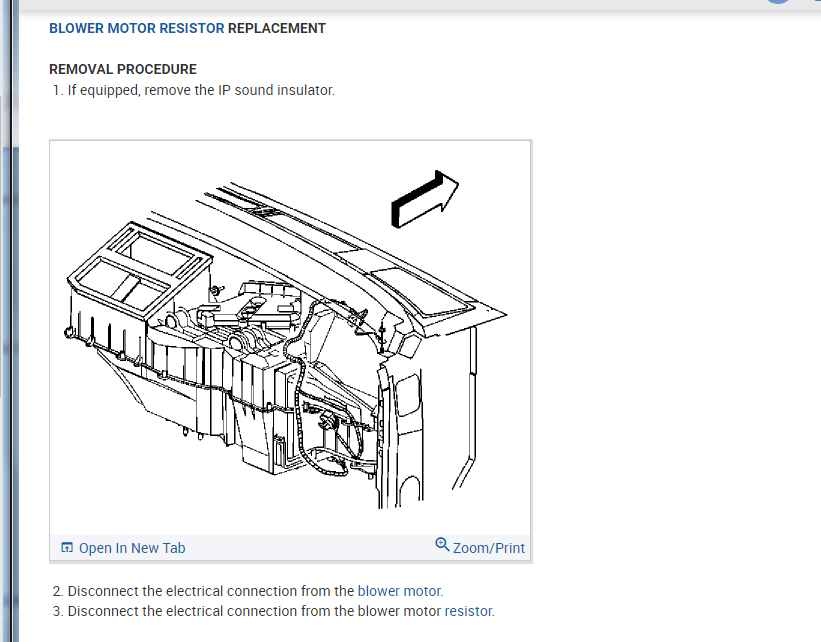The height and width of the screenshot is (642, 821).
Task: Select the REMOVAL PROCEDURE heading text
Action: tap(123, 69)
